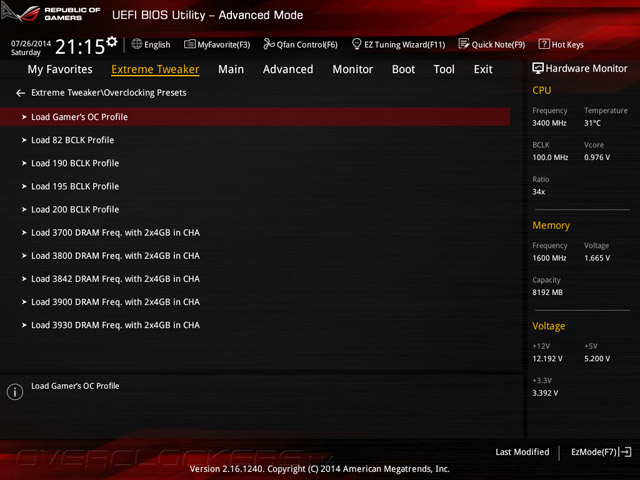Image resolution: width=640 pixels, height=480 pixels.
Task: Open the Boot tab
Action: point(403,69)
